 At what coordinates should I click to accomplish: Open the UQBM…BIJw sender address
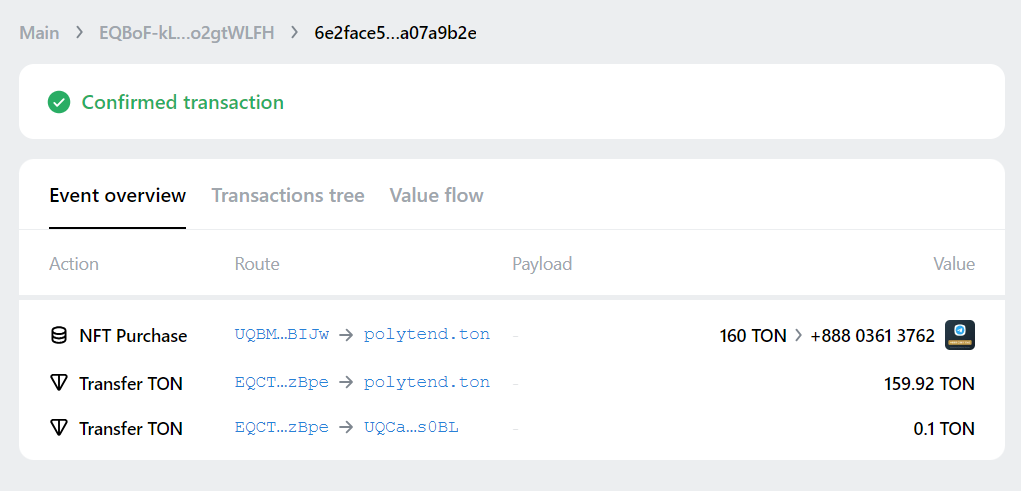point(281,335)
